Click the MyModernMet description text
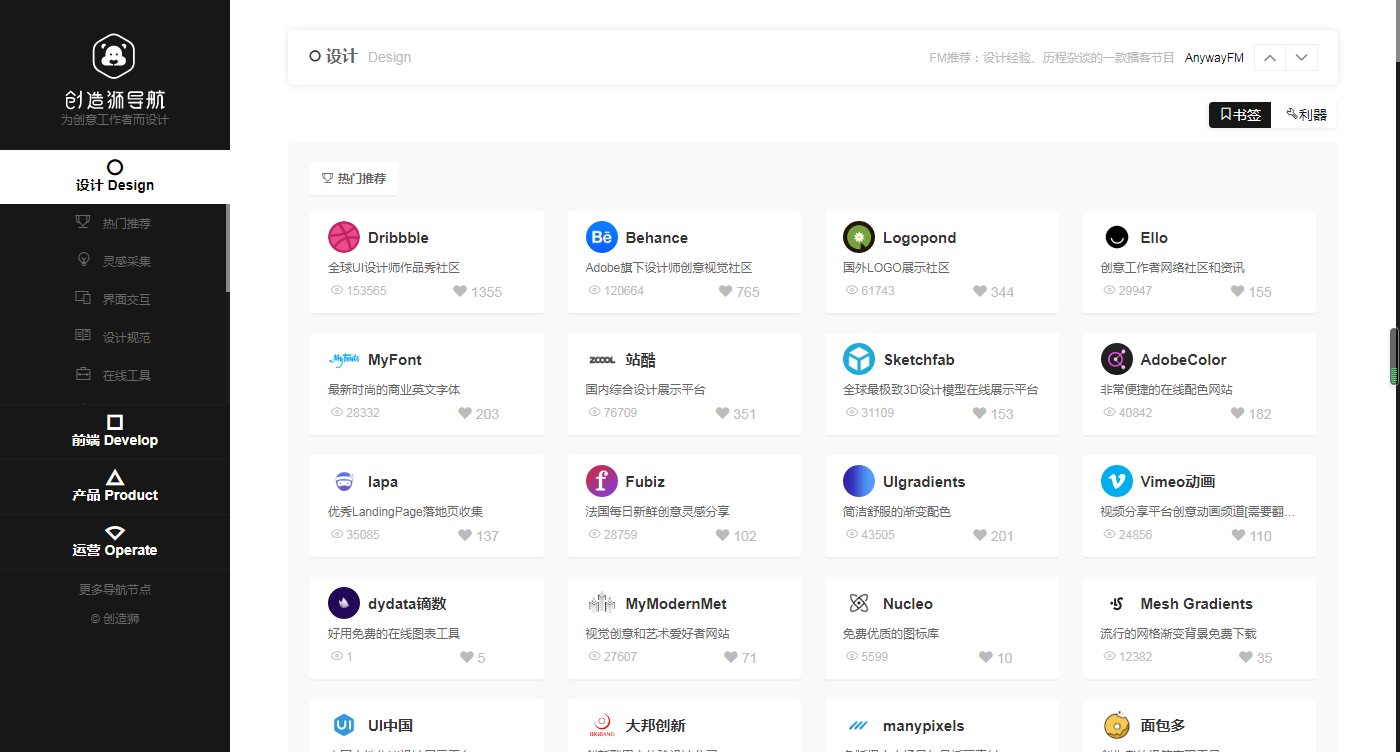 point(657,633)
